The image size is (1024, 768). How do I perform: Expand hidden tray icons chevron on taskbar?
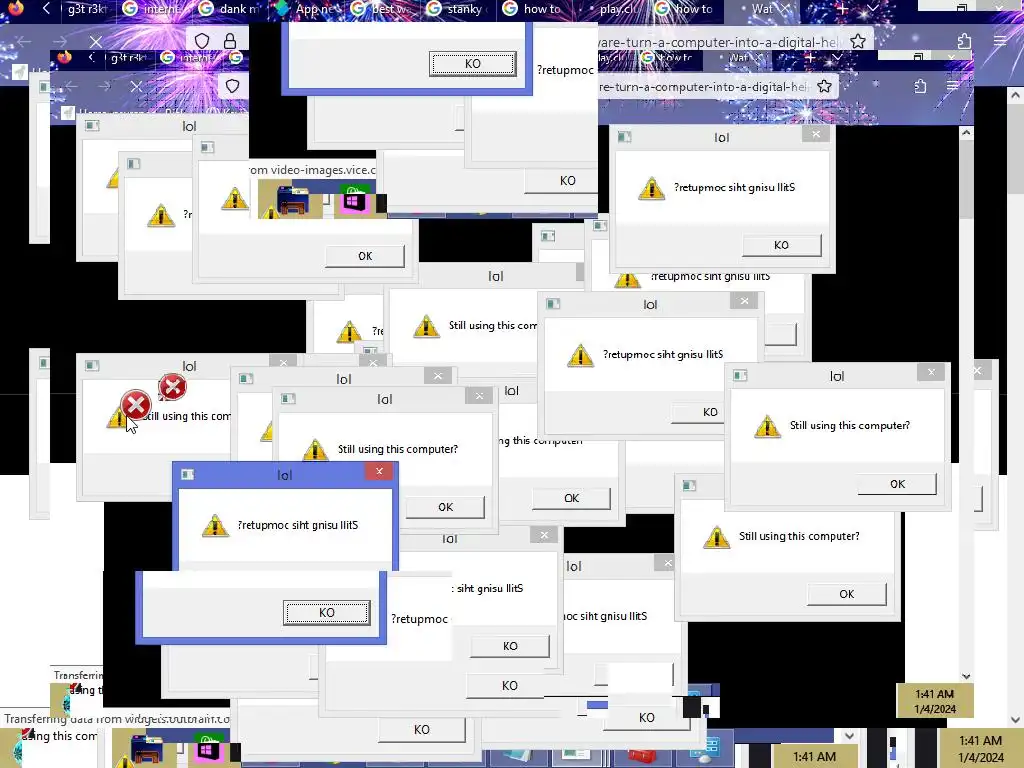(x=848, y=735)
